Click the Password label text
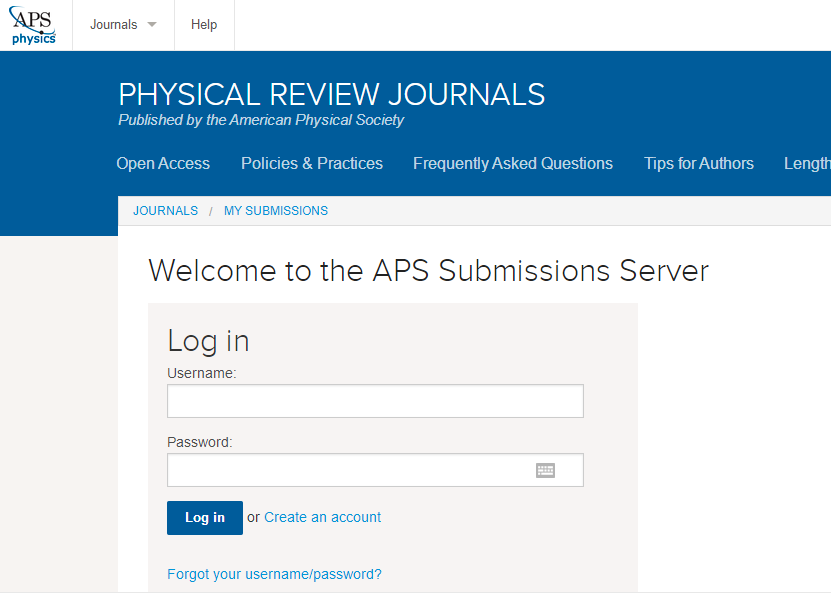This screenshot has height=593, width=831. [199, 442]
